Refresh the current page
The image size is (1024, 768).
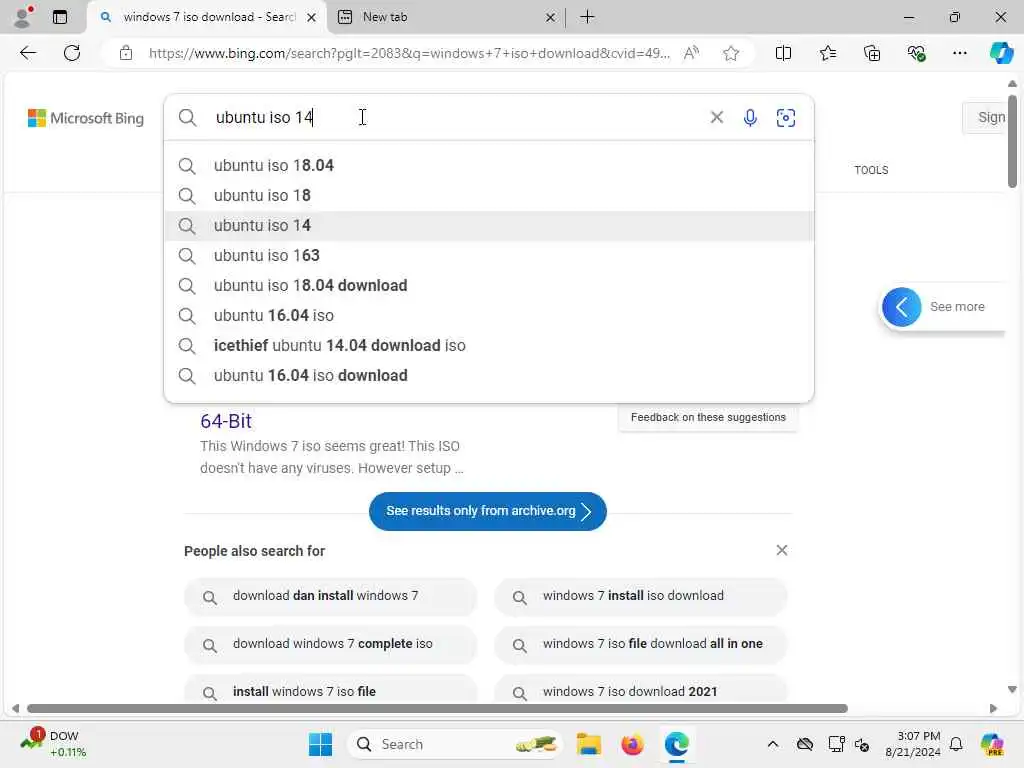72,53
